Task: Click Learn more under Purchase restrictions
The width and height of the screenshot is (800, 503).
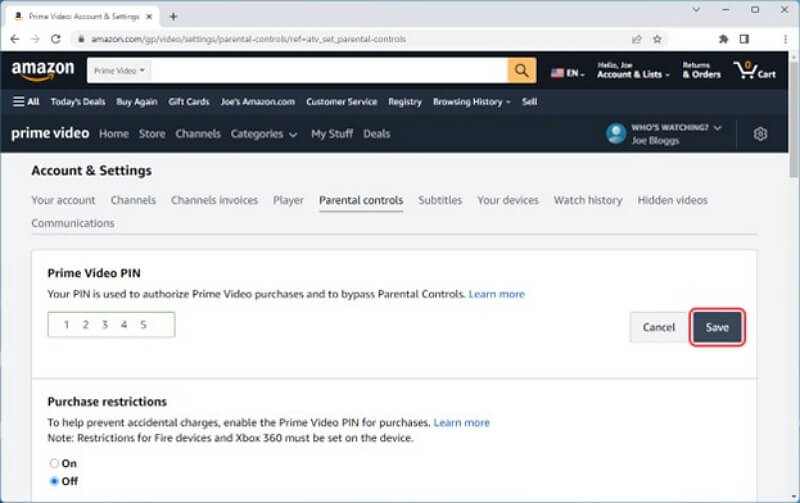Action: coord(461,422)
